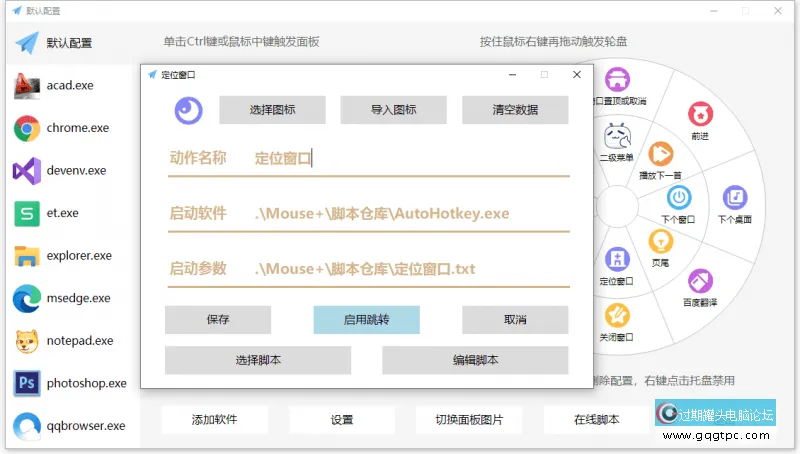Select the qqbrowser.exe text entry
This screenshot has height=454, width=800.
tap(86, 426)
